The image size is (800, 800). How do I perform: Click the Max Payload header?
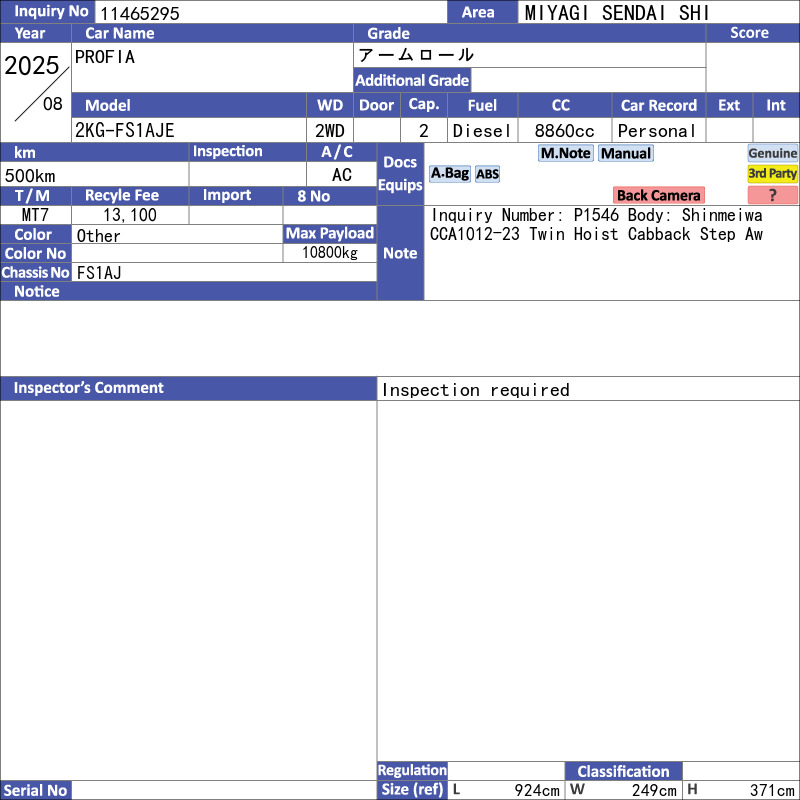pyautogui.click(x=330, y=233)
